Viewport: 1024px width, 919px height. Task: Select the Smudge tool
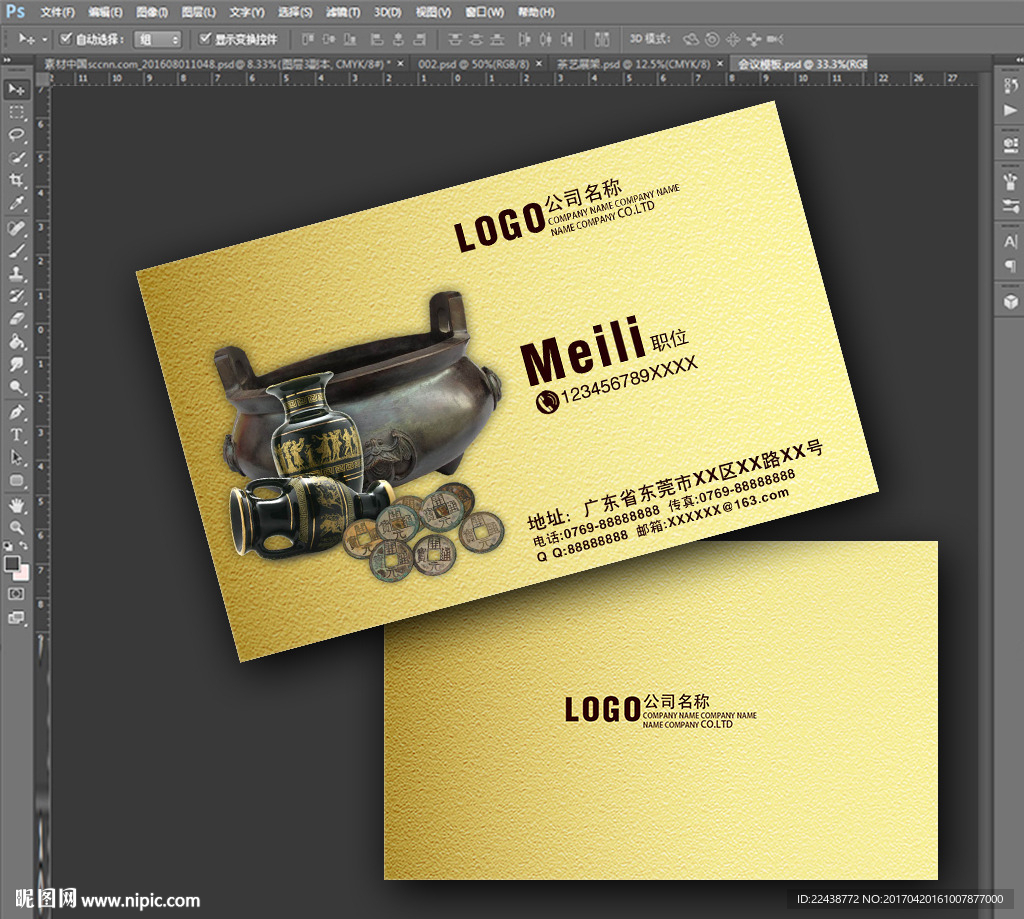tap(16, 365)
